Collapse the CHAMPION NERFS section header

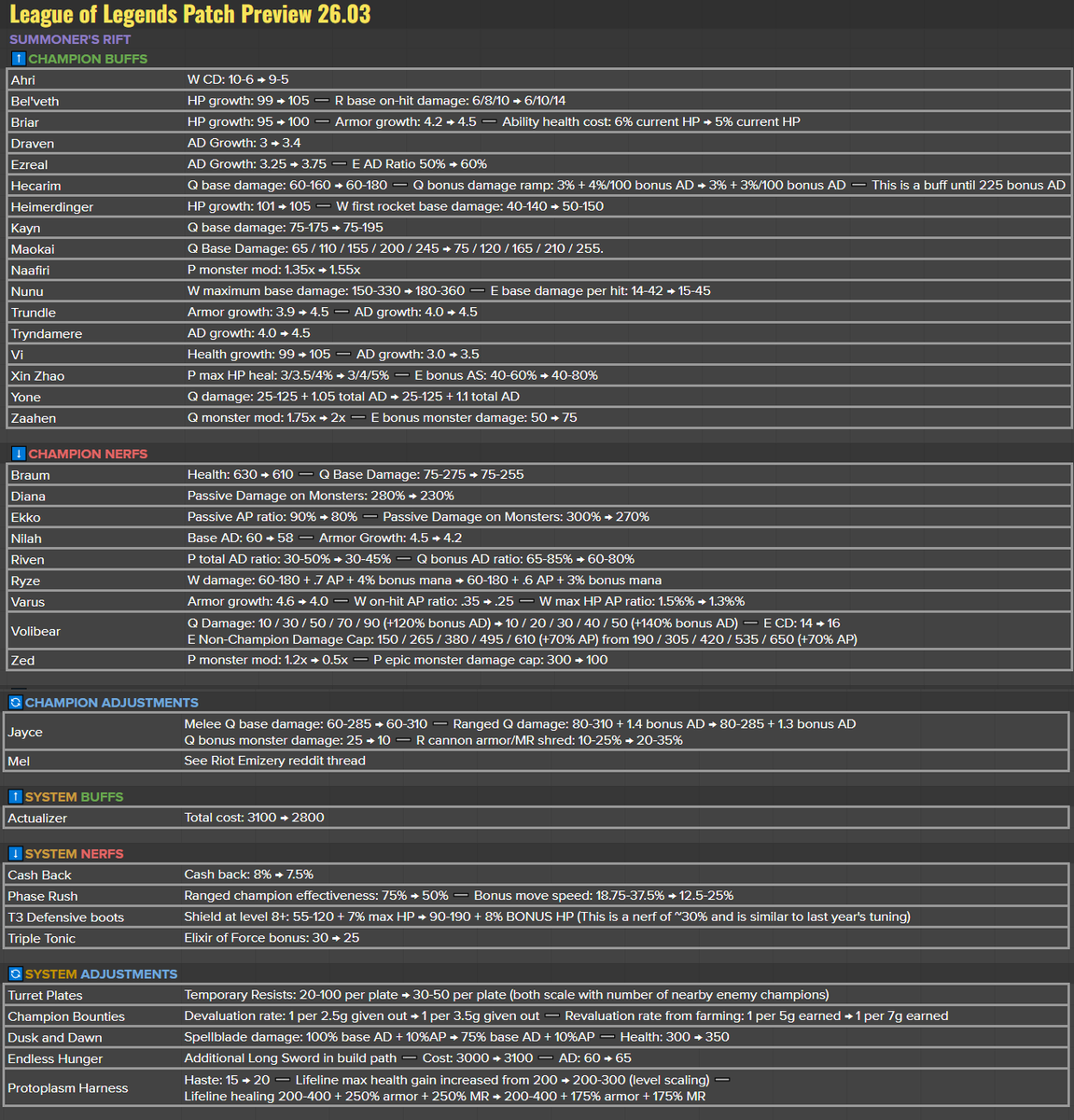pos(87,454)
